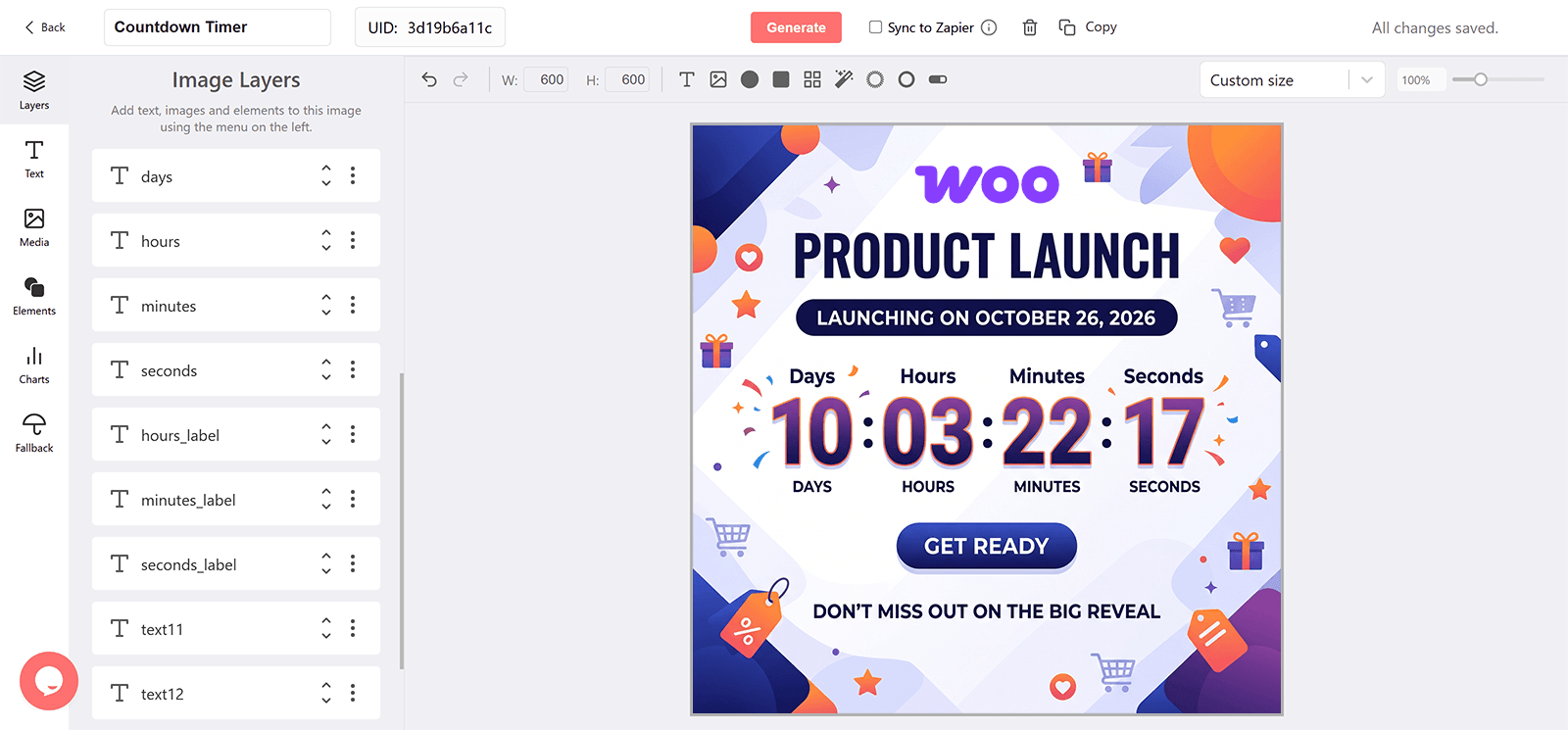
Task: Select the text11 layer row
Action: pyautogui.click(x=236, y=628)
